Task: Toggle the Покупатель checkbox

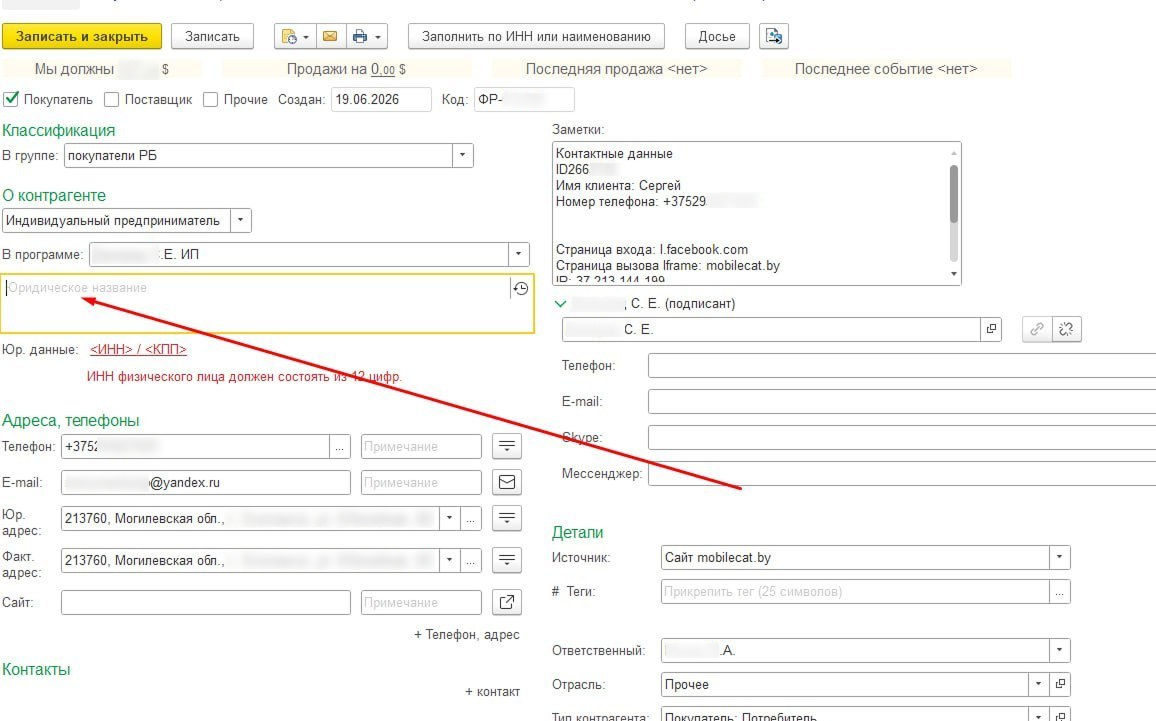Action: 11,99
